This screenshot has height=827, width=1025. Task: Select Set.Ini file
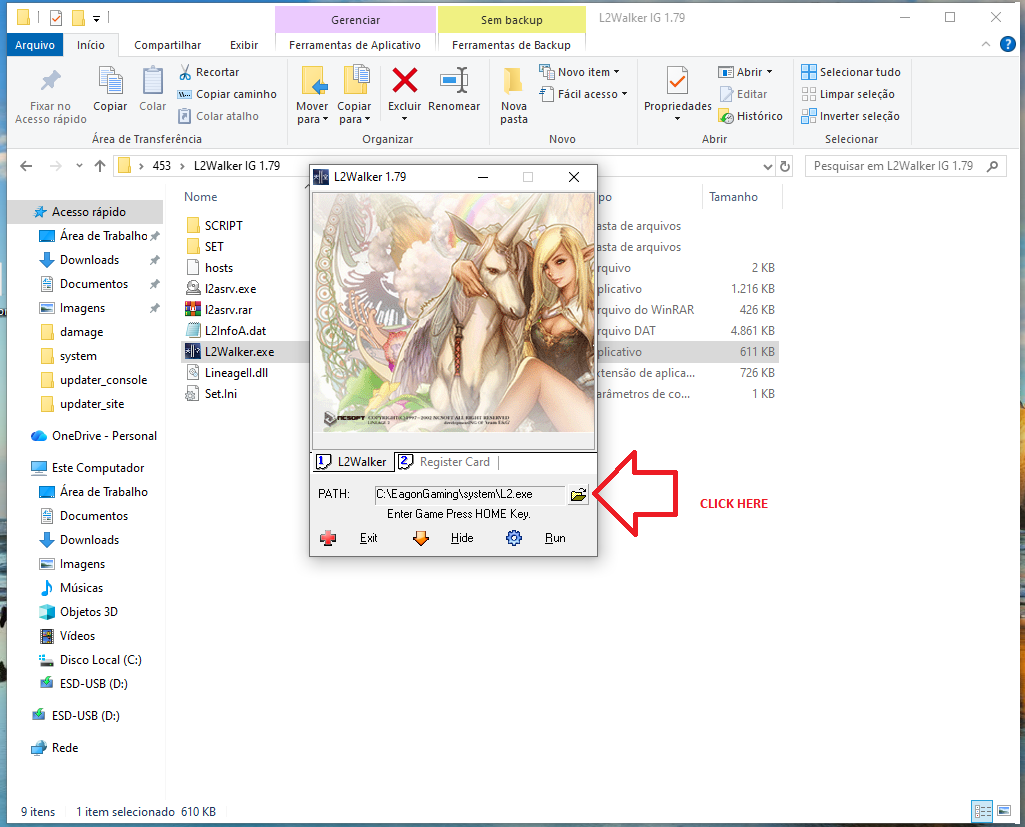tap(220, 394)
